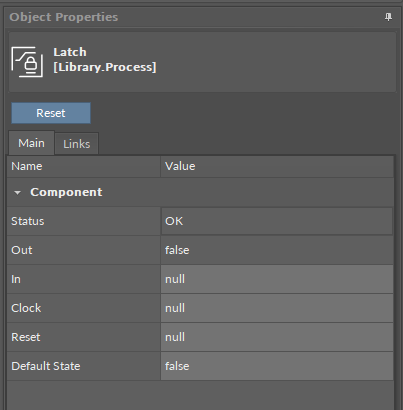This screenshot has height=410, width=403.
Task: Collapse the Component section arrow
Action: point(18,193)
